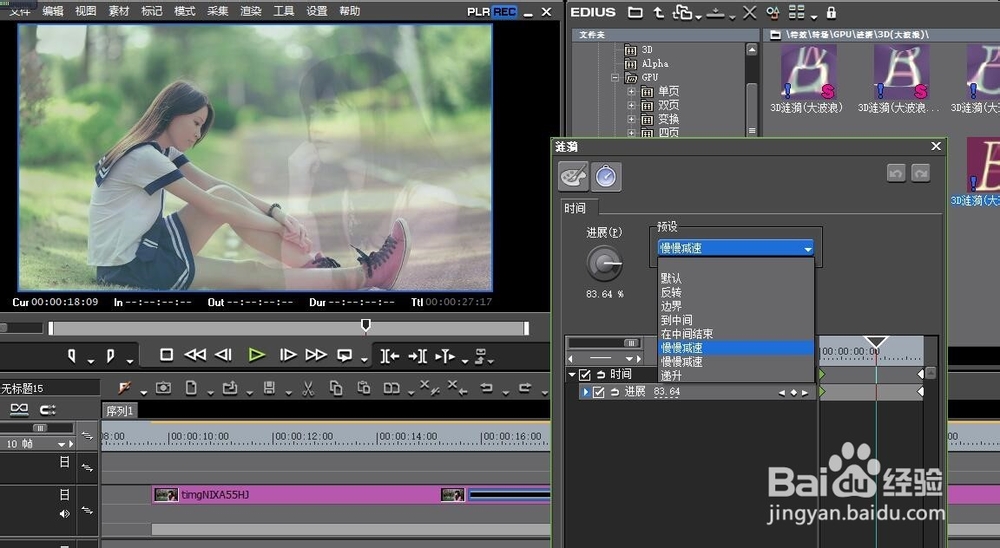This screenshot has width=1000, height=548.
Task: Click the clock time button in transition dialog
Action: [x=606, y=176]
